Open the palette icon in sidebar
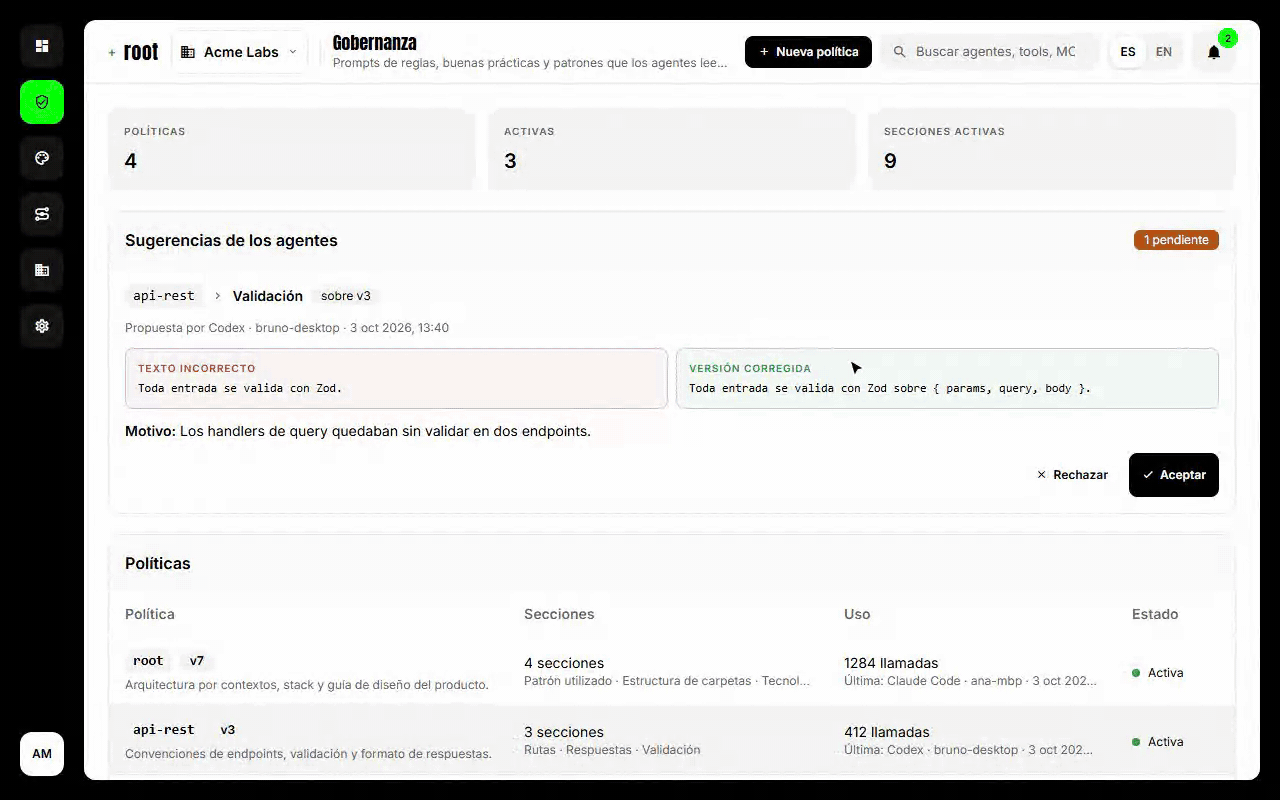 coord(42,158)
